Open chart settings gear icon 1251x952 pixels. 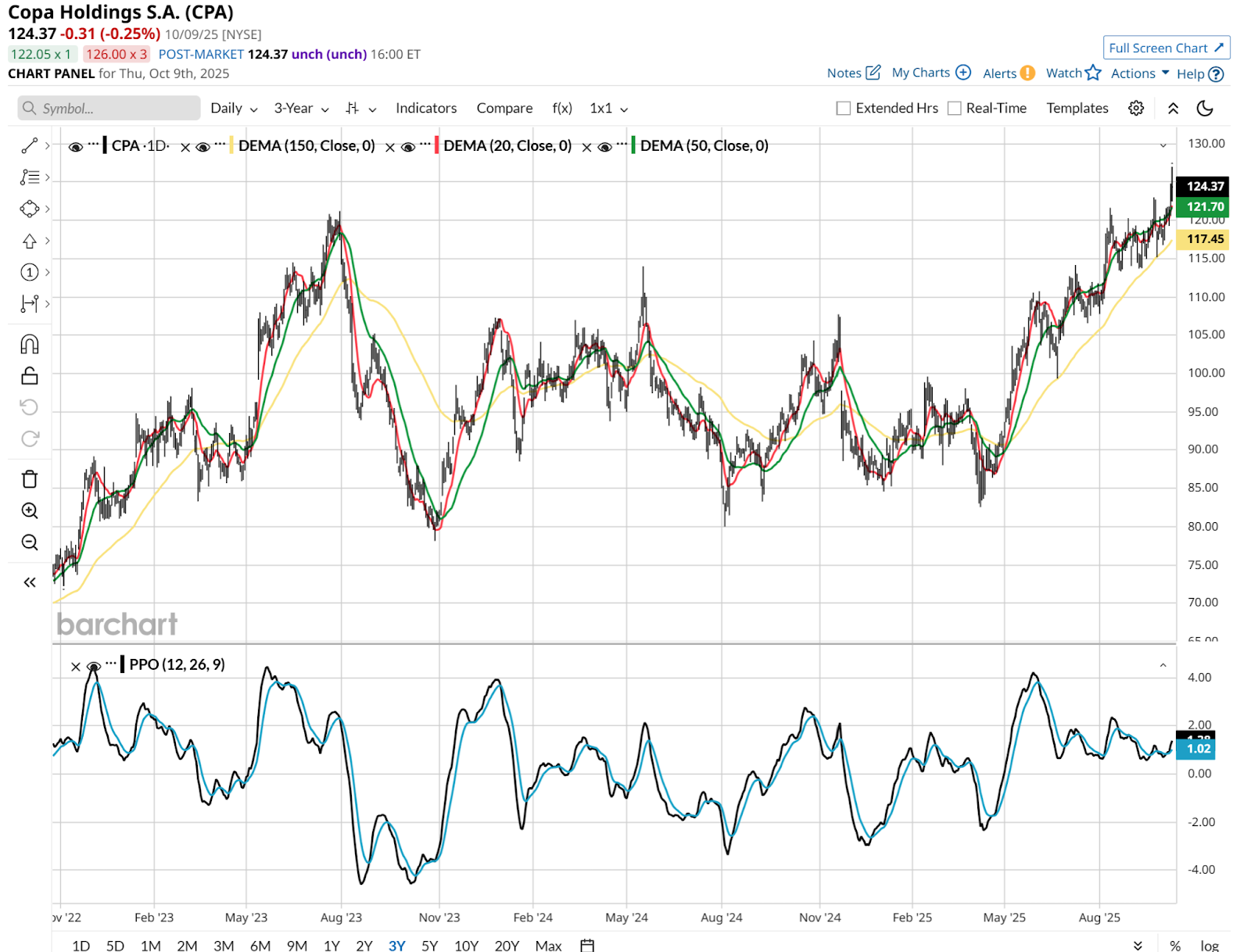click(x=1136, y=108)
